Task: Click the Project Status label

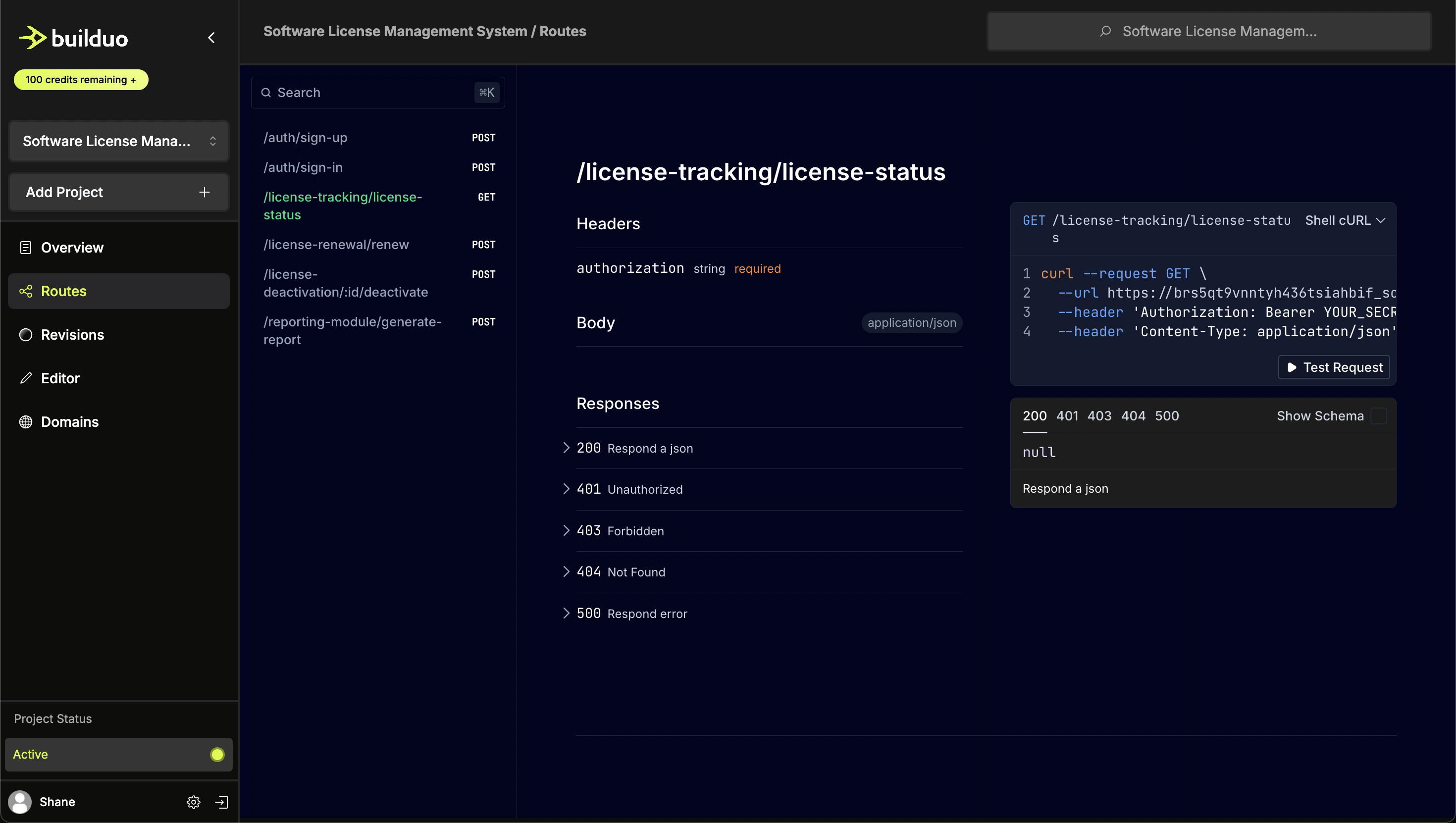Action: (x=52, y=719)
